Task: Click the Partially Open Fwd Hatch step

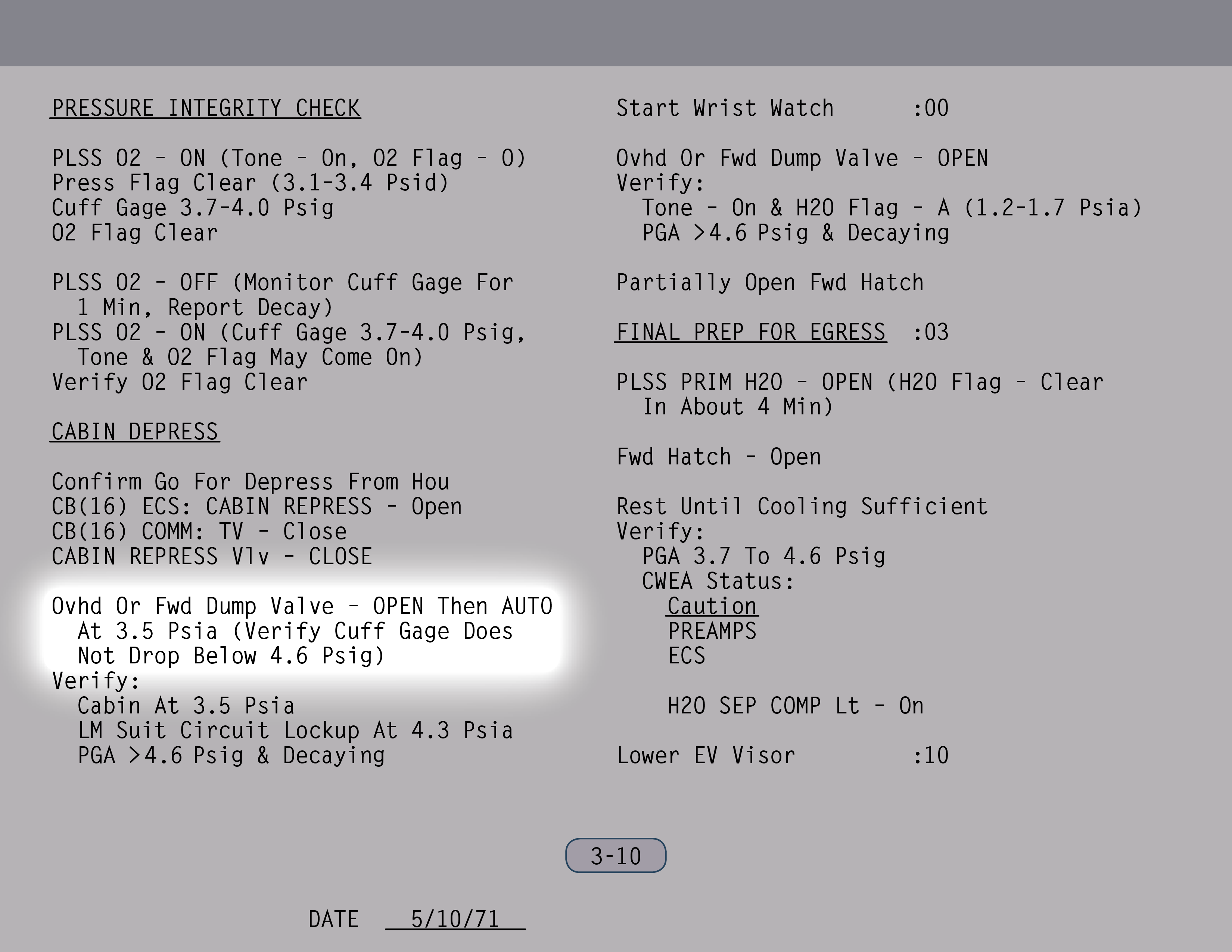Action: tap(769, 283)
